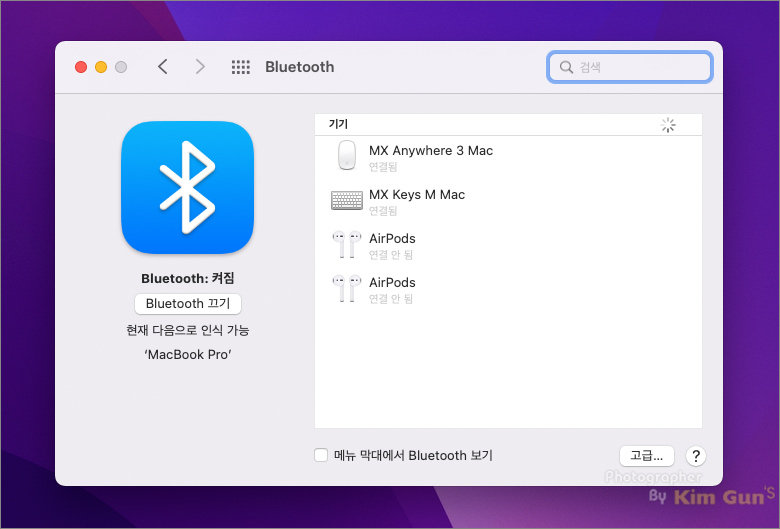Image resolution: width=780 pixels, height=529 pixels.
Task: Click 연결됨 status under MX Keys M
Action: pos(383,211)
